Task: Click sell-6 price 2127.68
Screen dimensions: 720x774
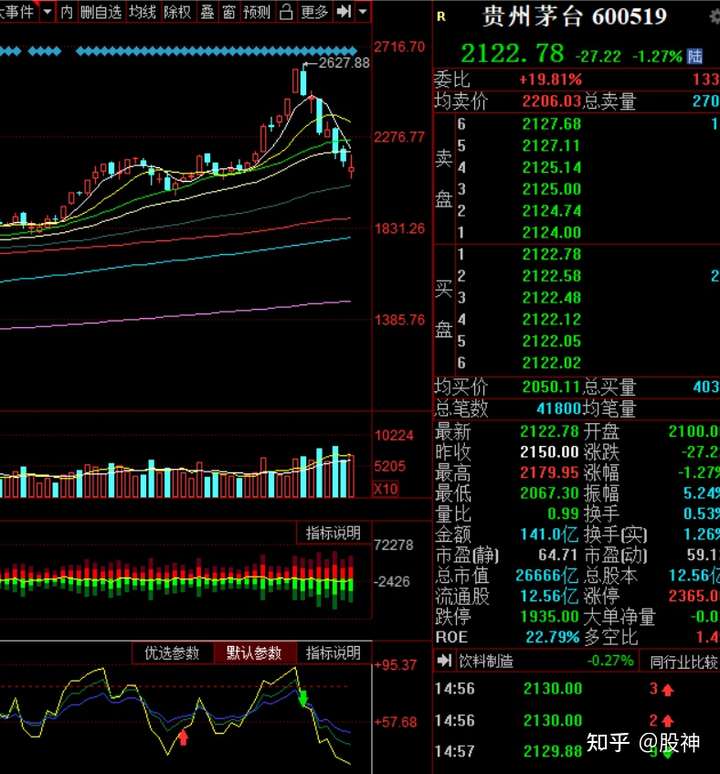Action: point(552,124)
